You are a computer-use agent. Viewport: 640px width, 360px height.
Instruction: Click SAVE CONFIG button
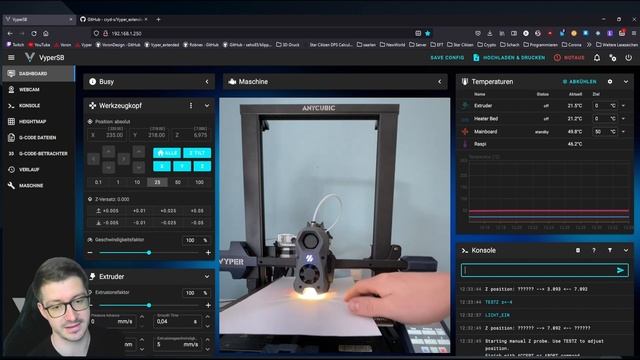coord(447,58)
